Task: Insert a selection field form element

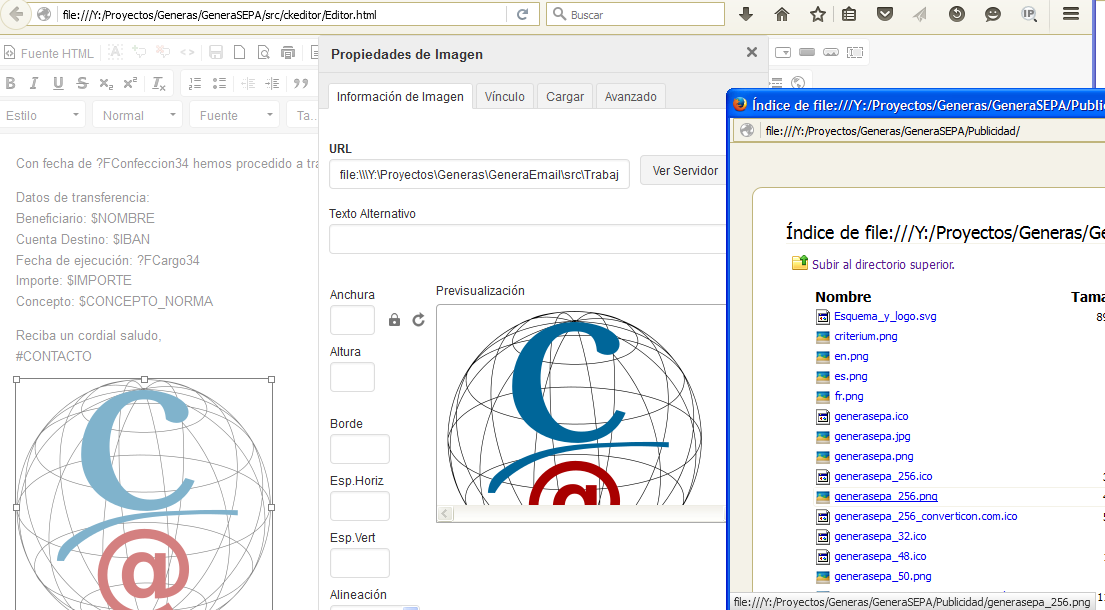Action: 783,52
